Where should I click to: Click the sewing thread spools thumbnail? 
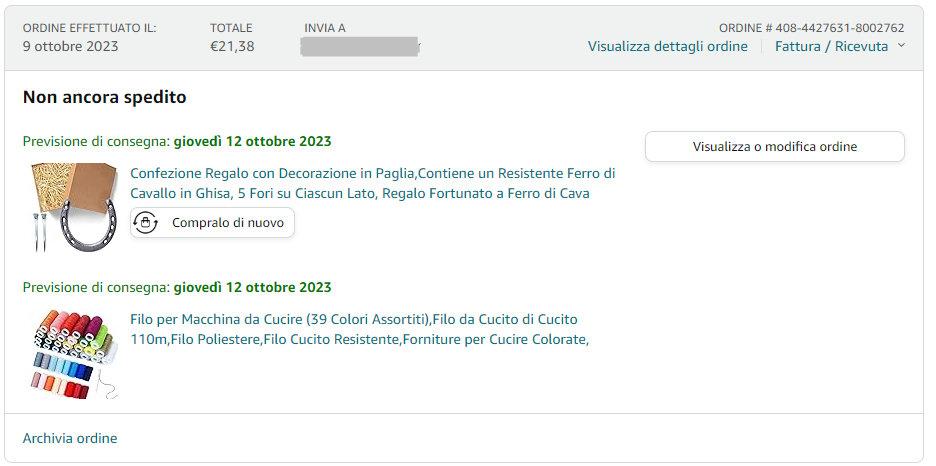point(69,354)
